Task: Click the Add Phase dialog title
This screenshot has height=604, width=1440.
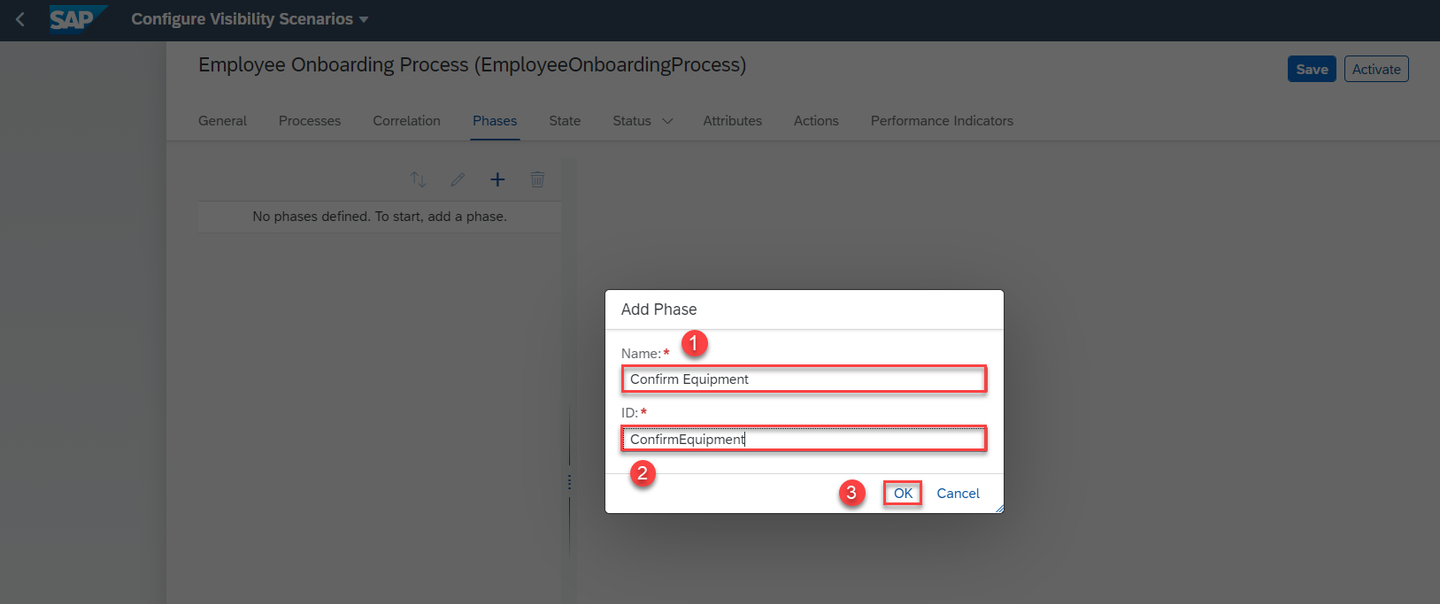Action: point(659,309)
